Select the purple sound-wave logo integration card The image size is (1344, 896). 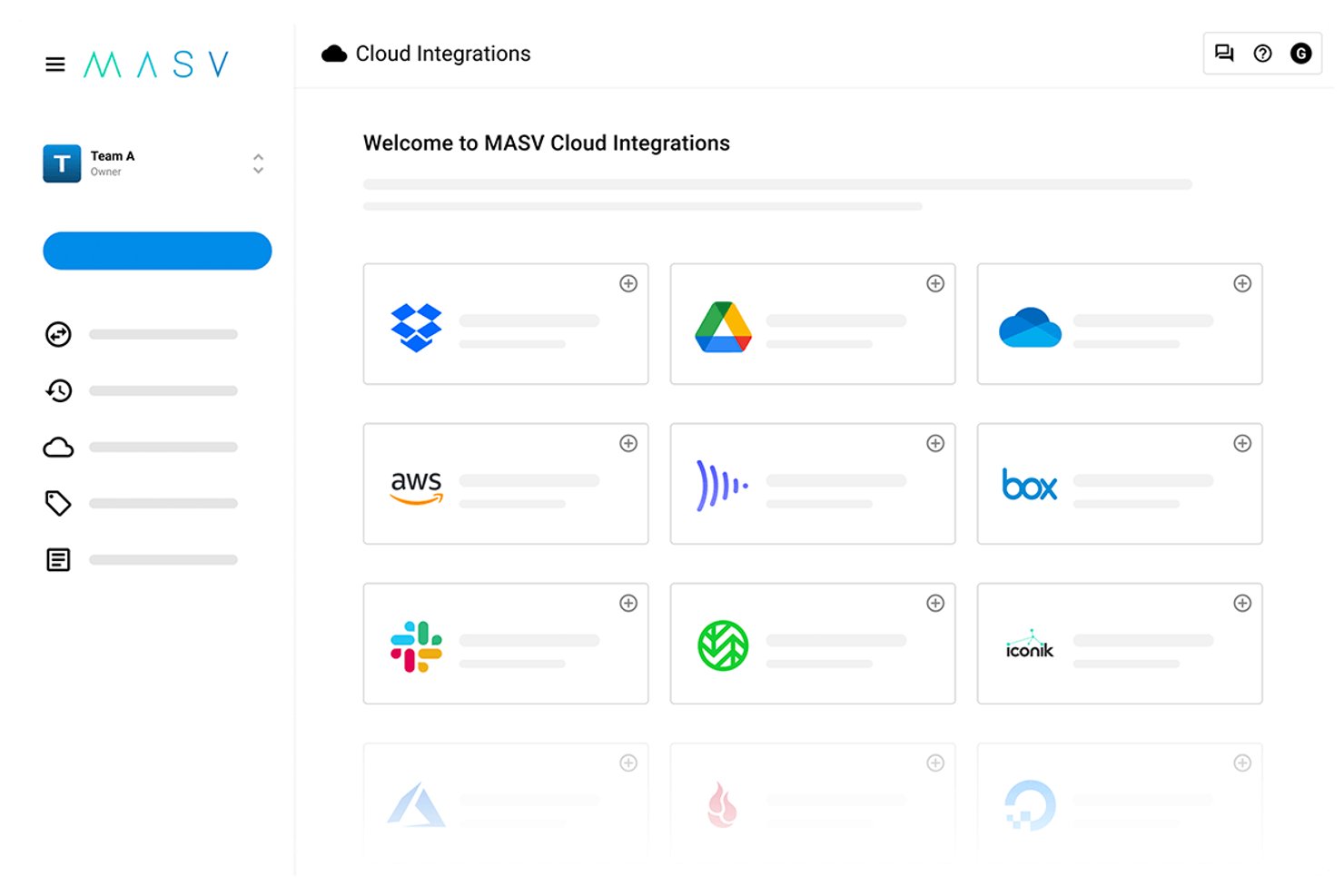point(813,484)
